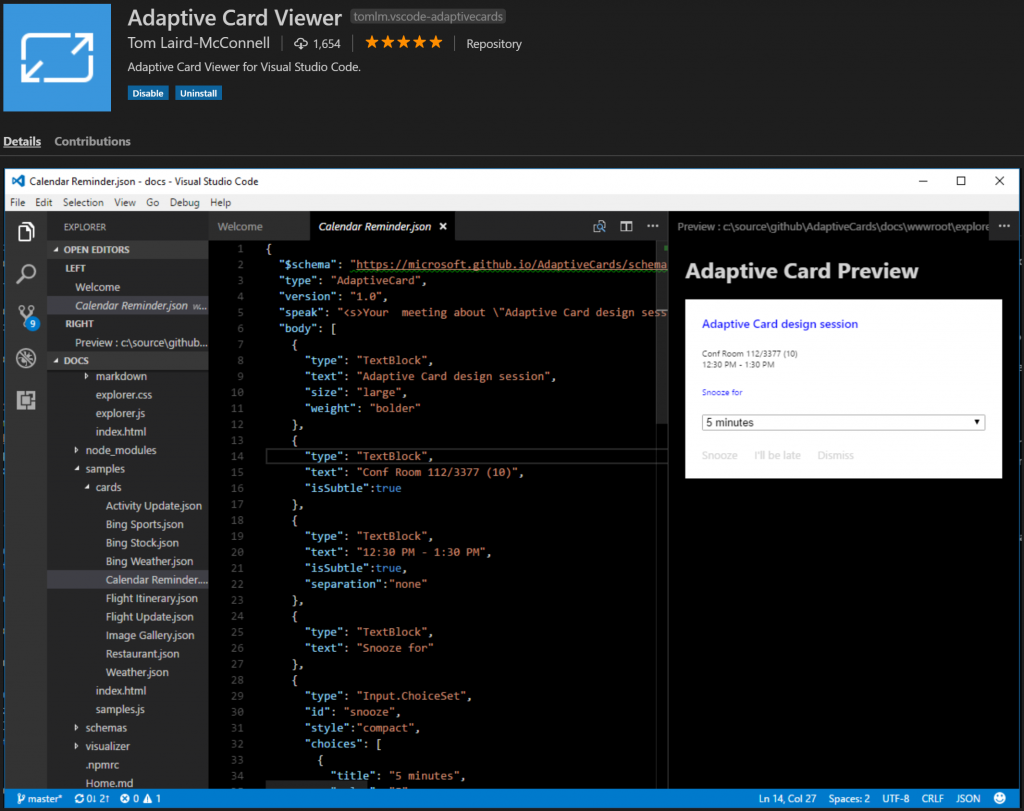The width and height of the screenshot is (1024, 811).
Task: Expand the visualizer folder
Action: click(76, 746)
